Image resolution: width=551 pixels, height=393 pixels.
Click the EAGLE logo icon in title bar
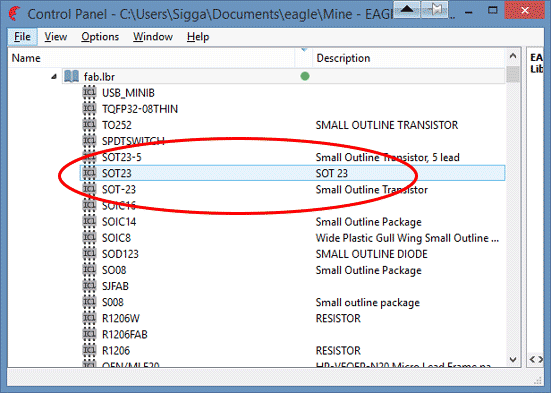(15, 14)
